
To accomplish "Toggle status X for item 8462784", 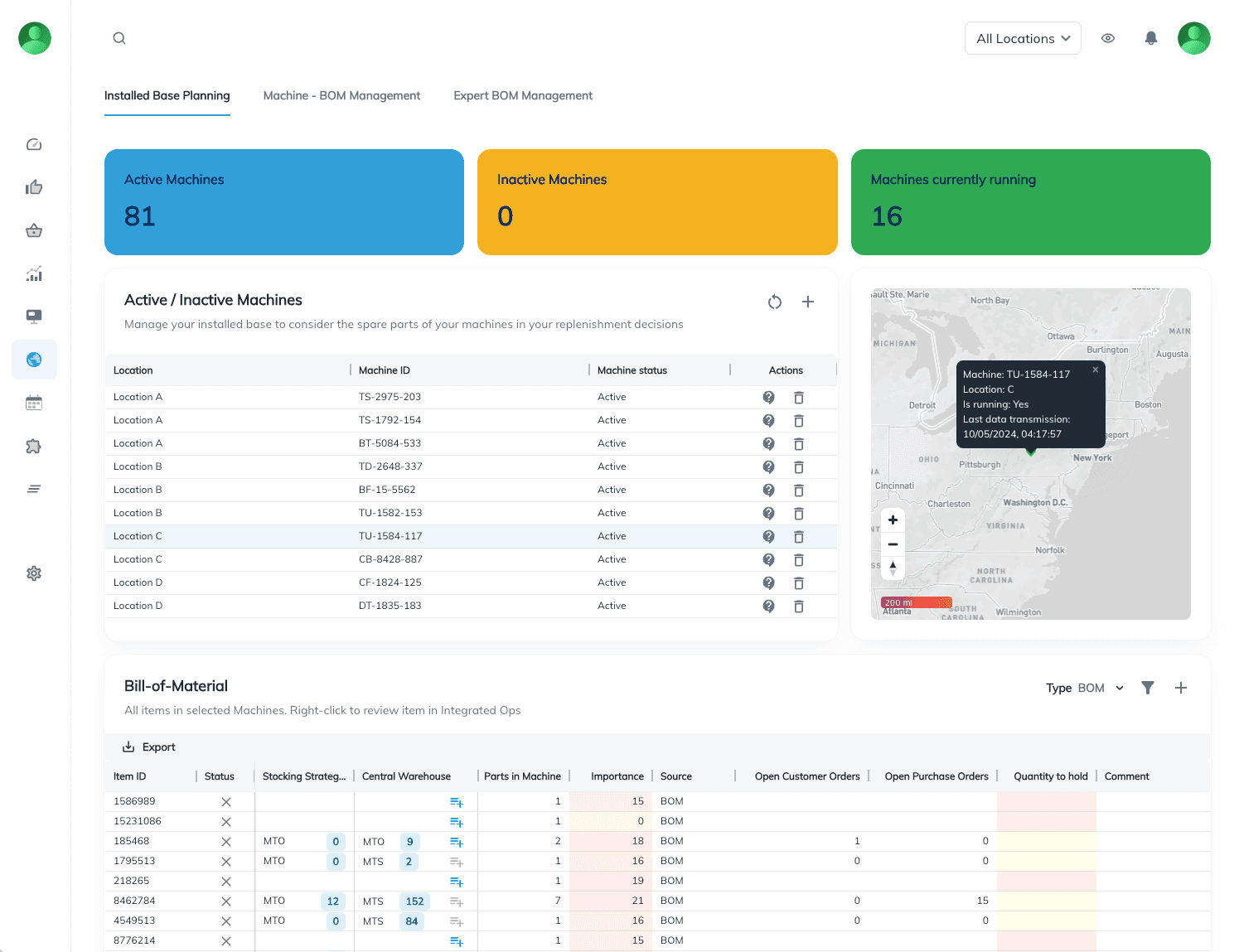I will [x=225, y=901].
